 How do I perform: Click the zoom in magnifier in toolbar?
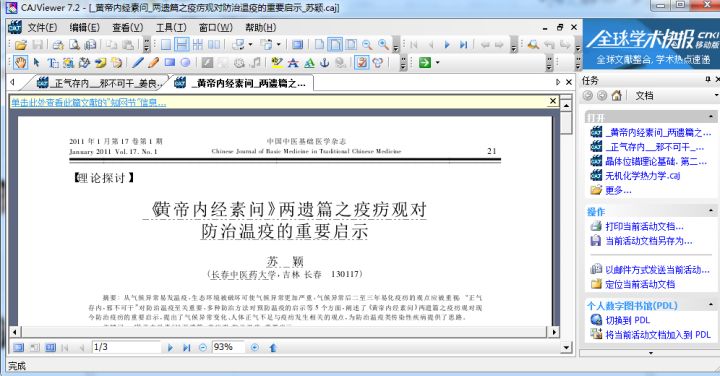383,45
